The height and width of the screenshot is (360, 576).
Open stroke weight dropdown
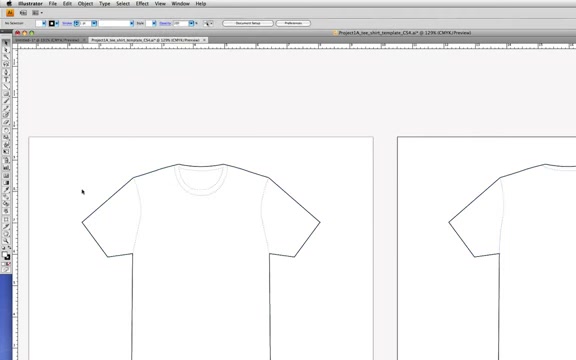(x=94, y=23)
